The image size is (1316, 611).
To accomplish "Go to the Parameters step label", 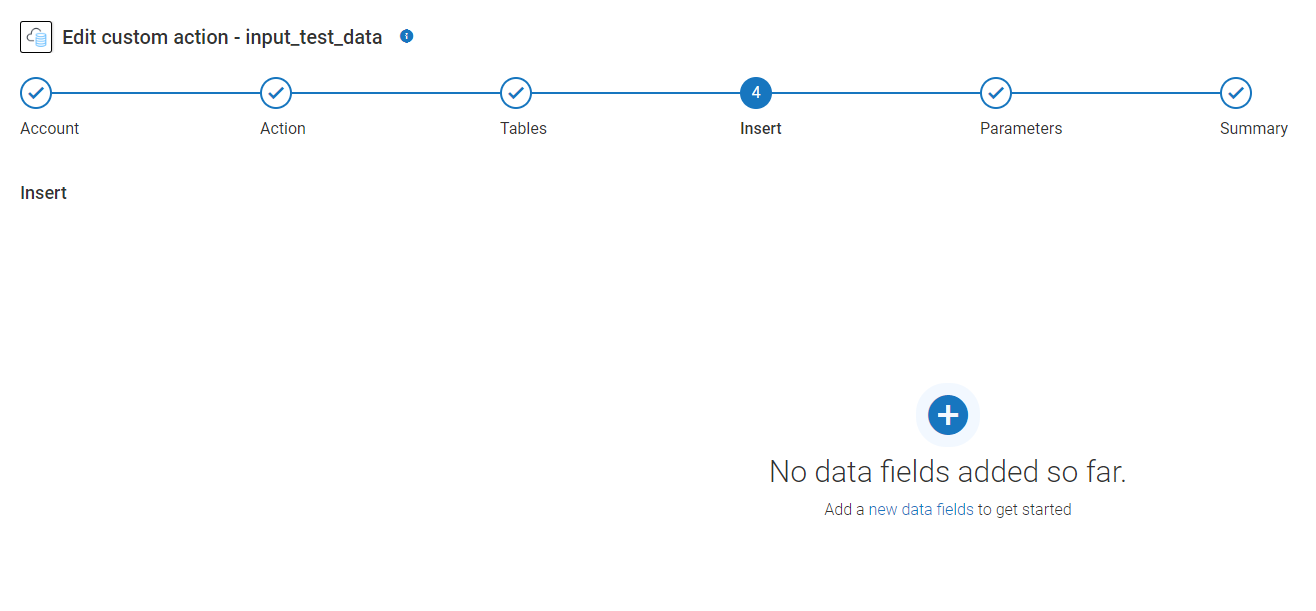I will pos(1021,128).
